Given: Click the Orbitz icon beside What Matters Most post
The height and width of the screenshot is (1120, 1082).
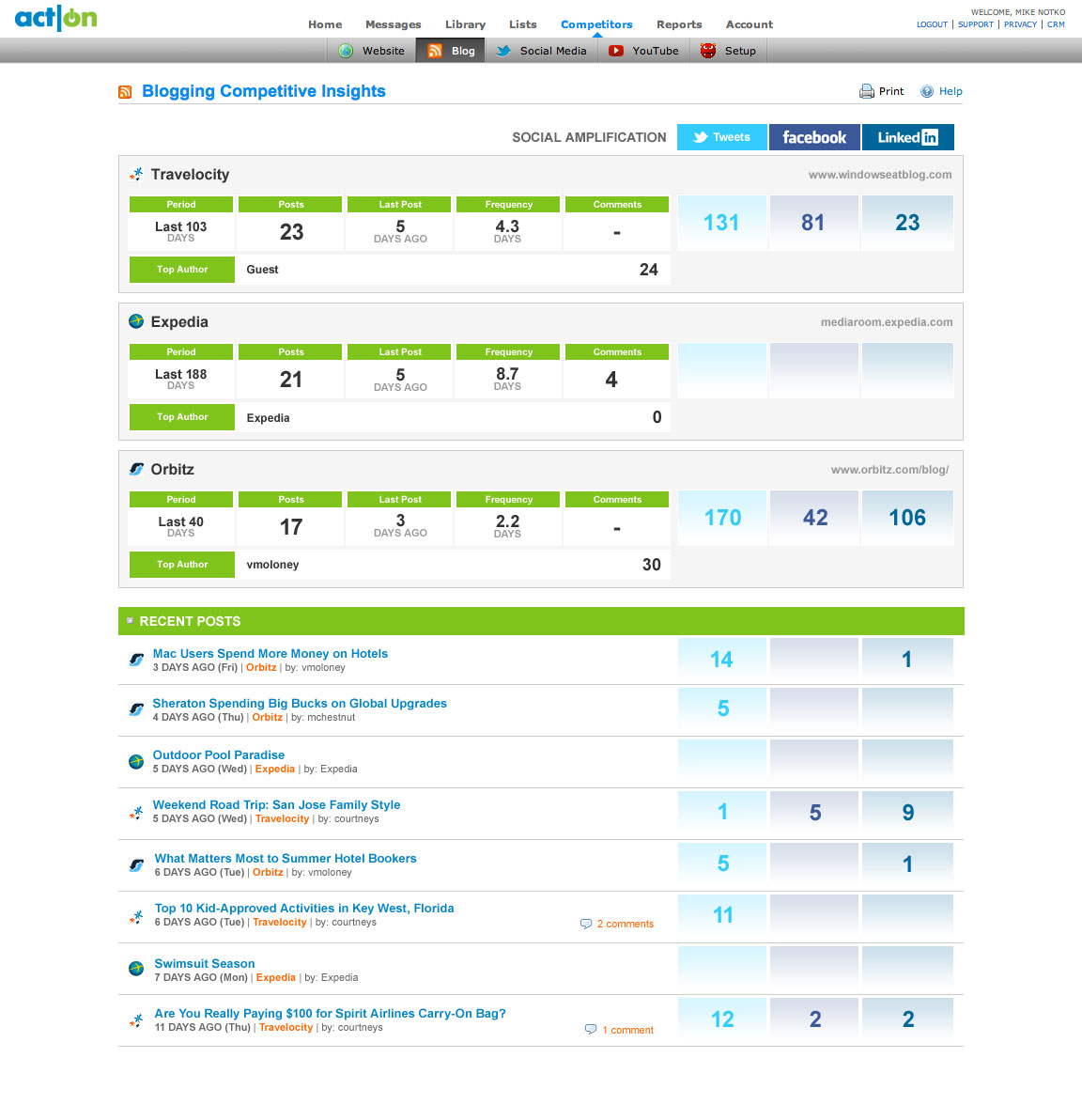Looking at the screenshot, I should [x=136, y=865].
